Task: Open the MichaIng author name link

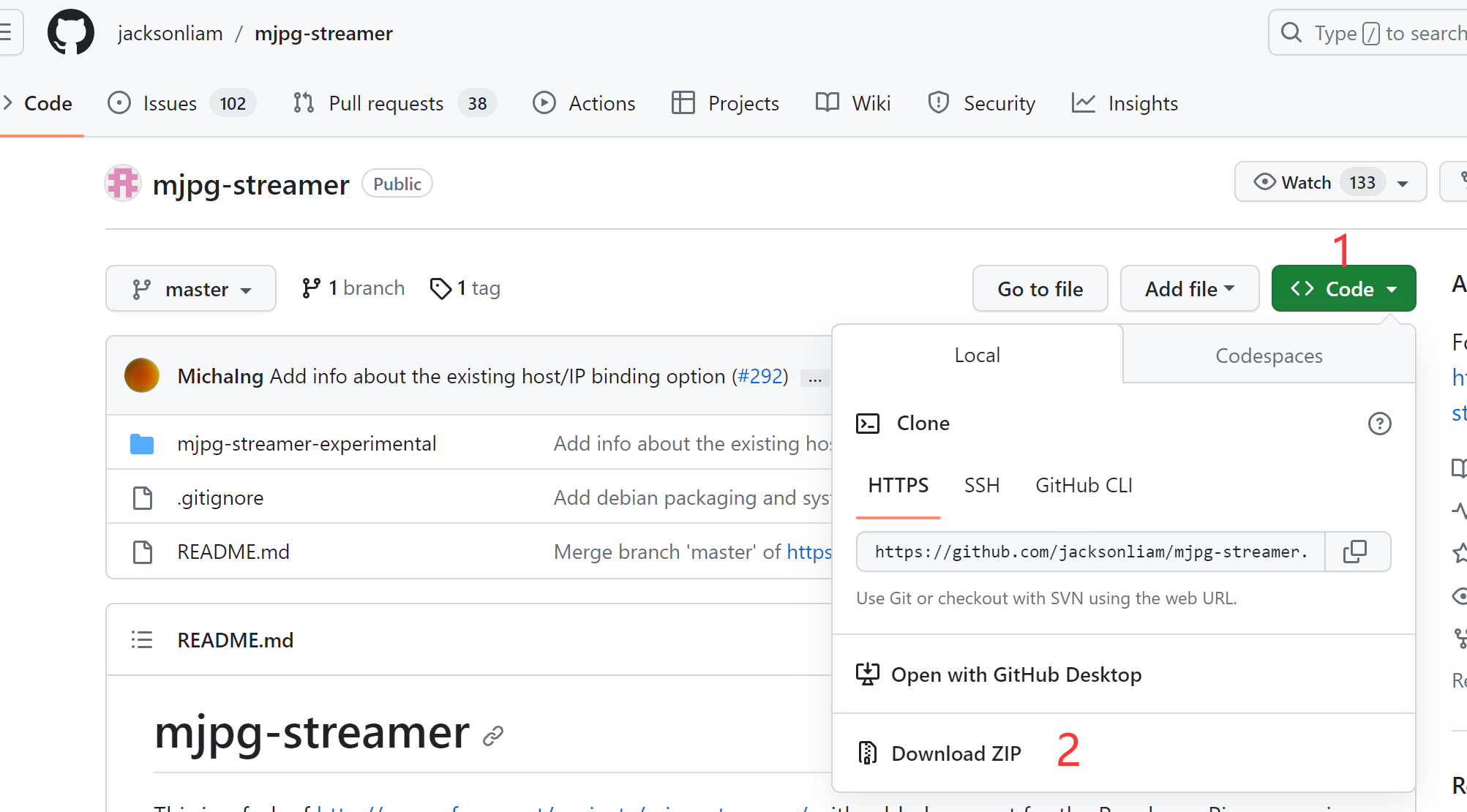Action: click(220, 376)
